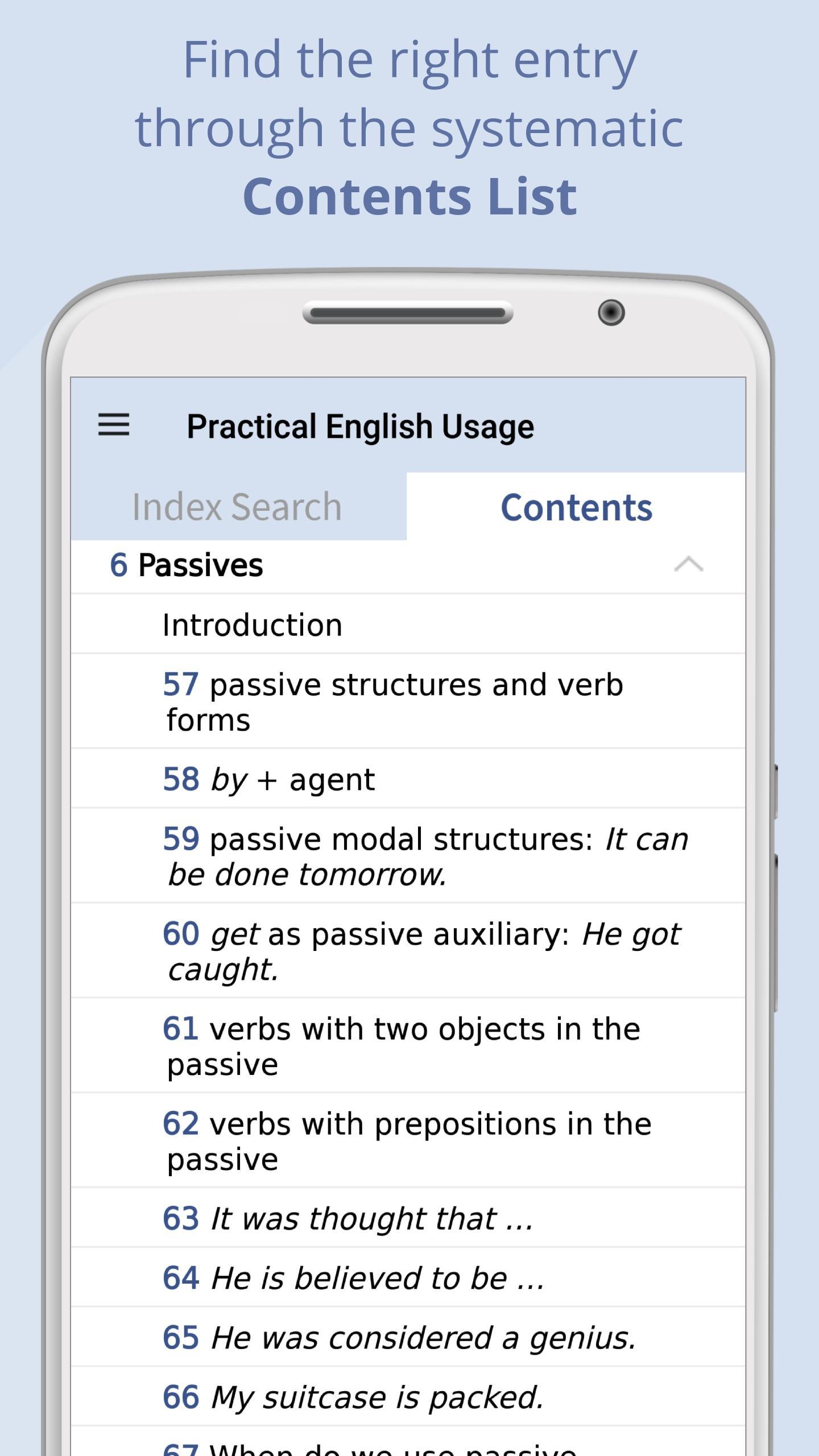Select the Contents tab

(x=576, y=507)
